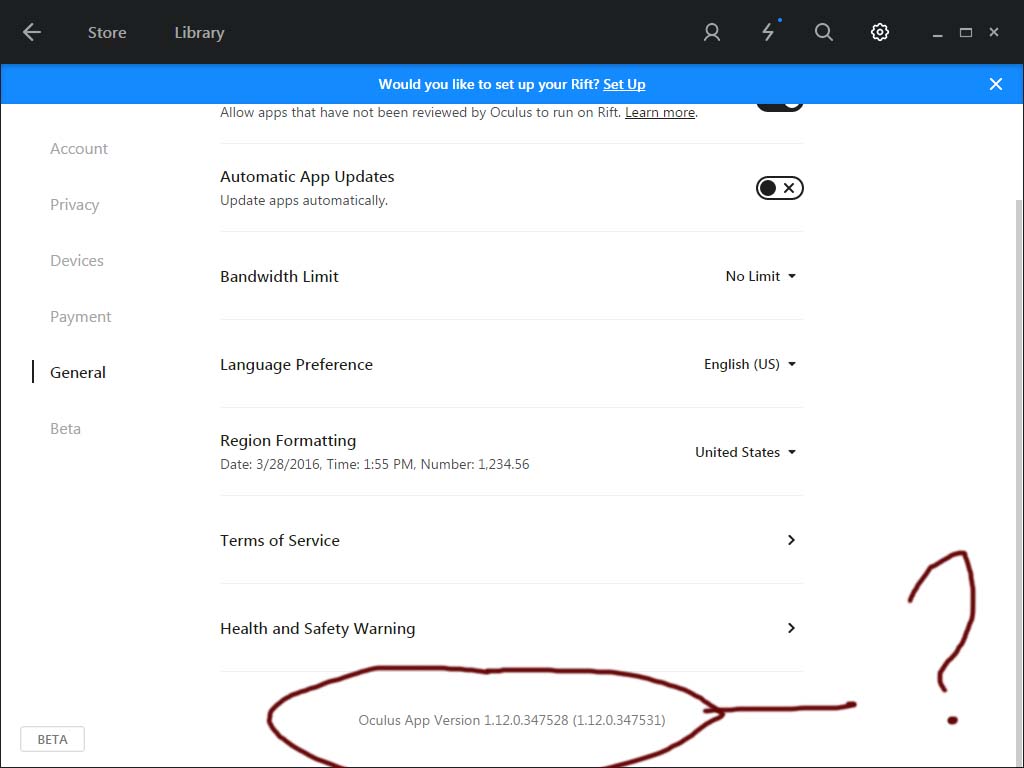Click Oculus App Version text

511,720
